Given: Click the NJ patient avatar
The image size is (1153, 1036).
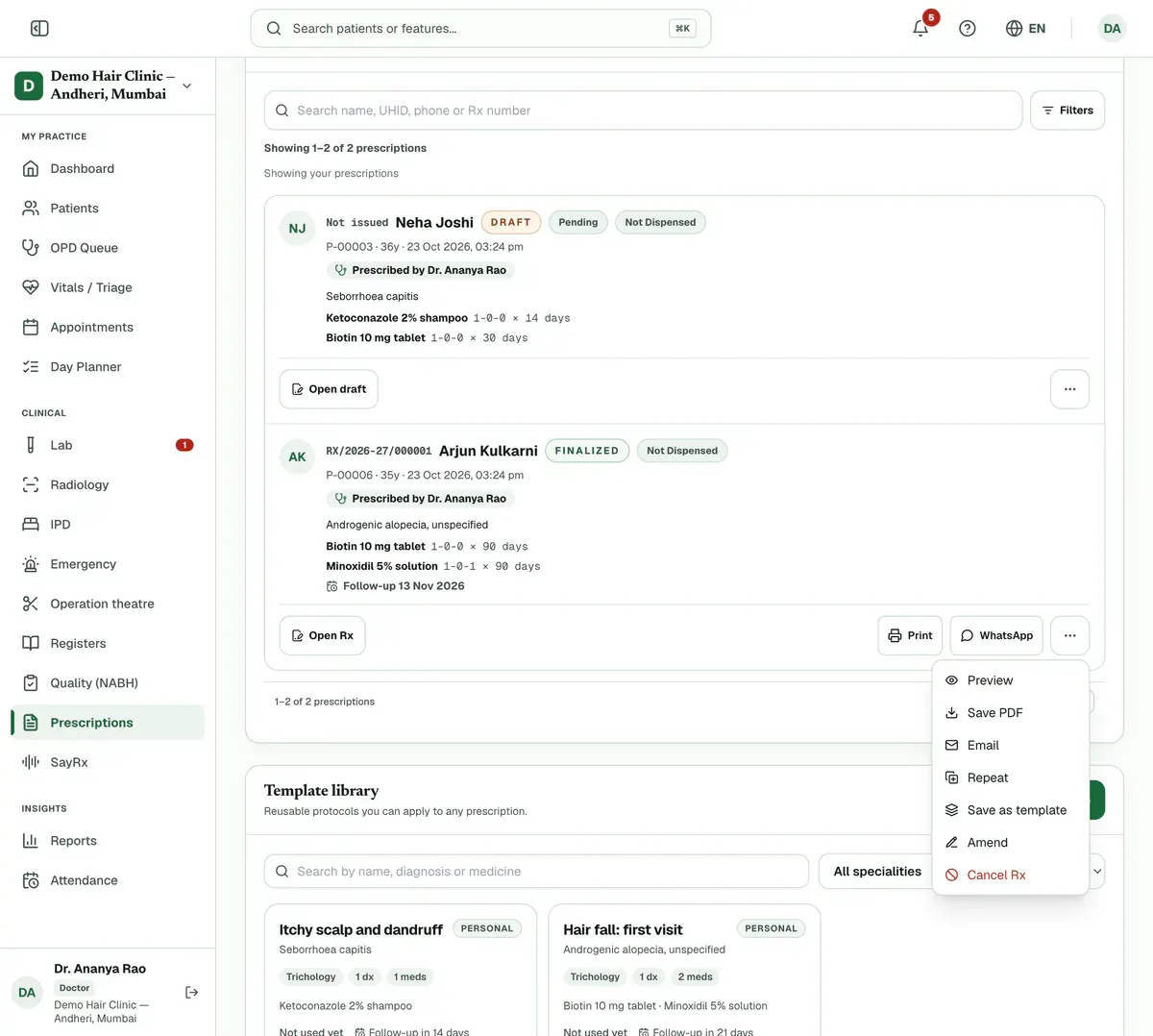Looking at the screenshot, I should (297, 229).
